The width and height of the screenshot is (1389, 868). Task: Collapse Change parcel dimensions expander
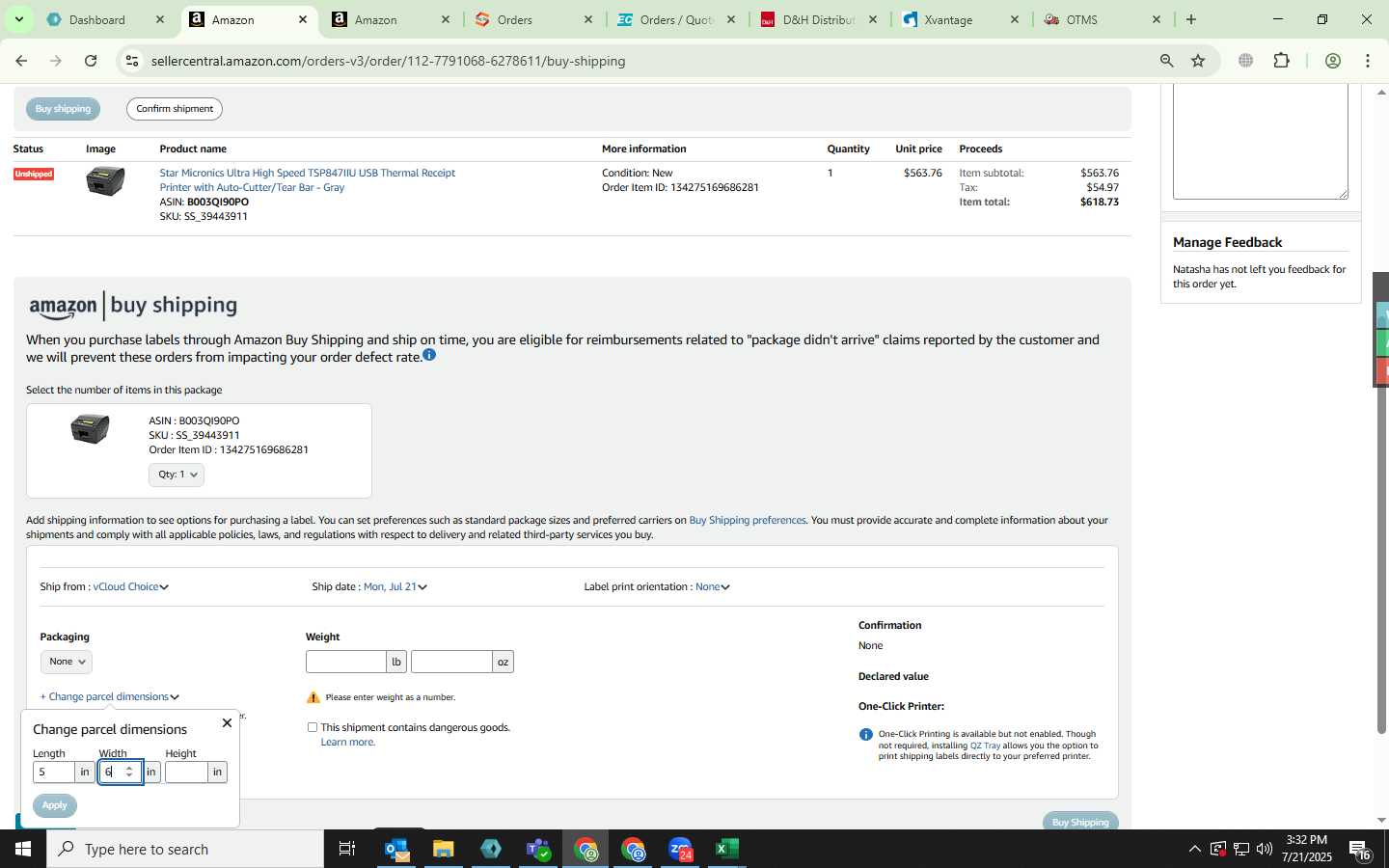point(109,696)
